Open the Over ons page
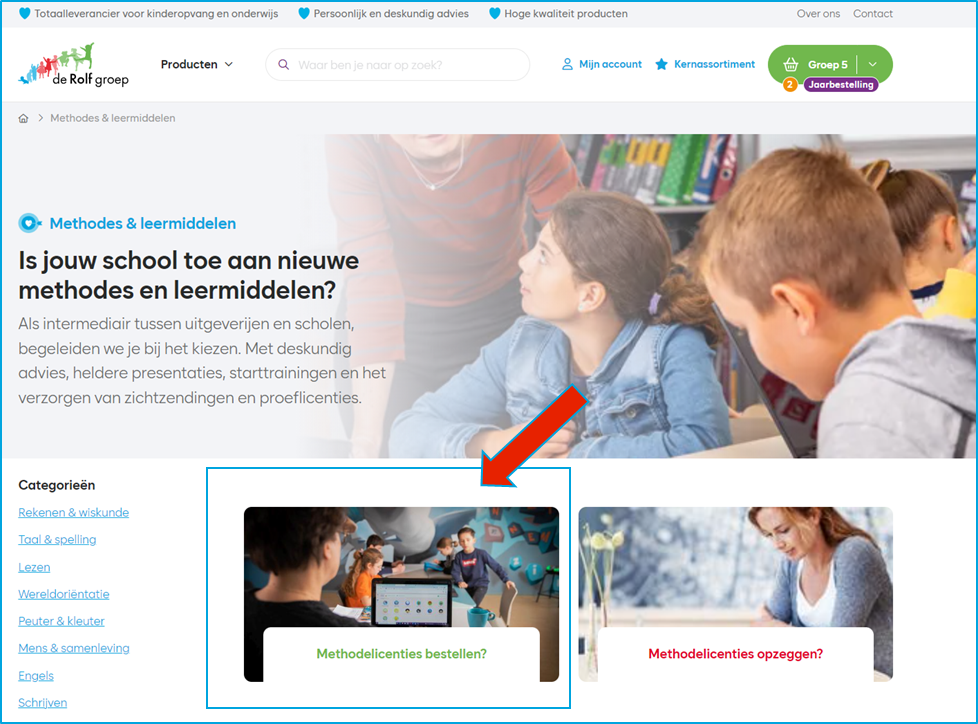The height and width of the screenshot is (724, 978). (818, 14)
